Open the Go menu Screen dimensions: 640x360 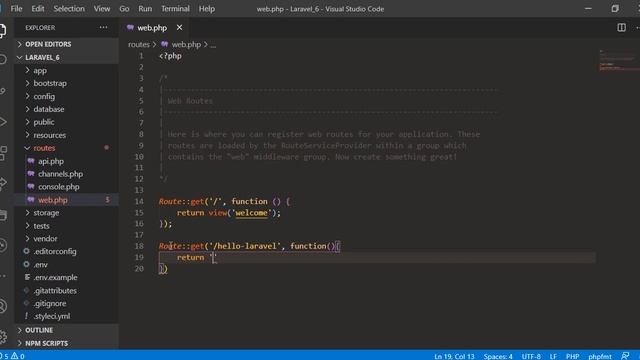click(x=124, y=9)
